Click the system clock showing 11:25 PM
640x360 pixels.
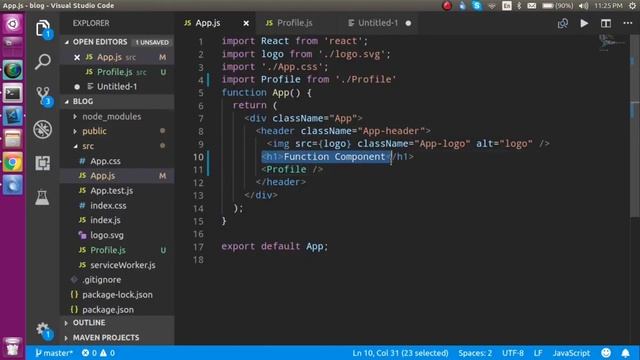coord(608,5)
